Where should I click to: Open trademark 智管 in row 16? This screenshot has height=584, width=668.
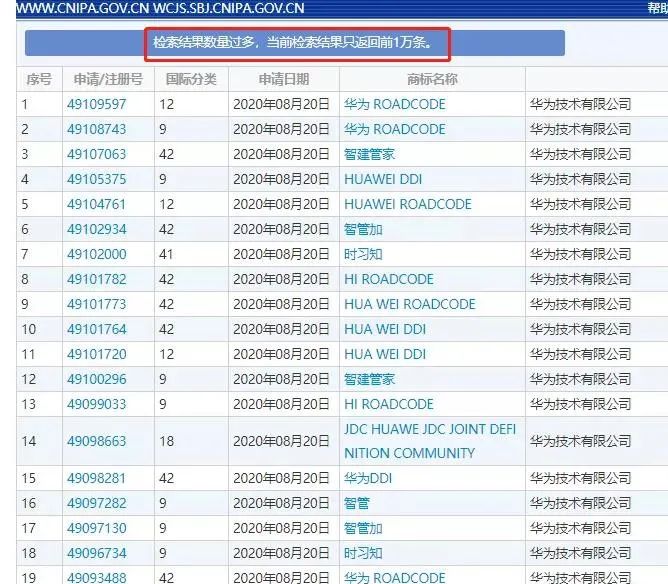(x=357, y=503)
